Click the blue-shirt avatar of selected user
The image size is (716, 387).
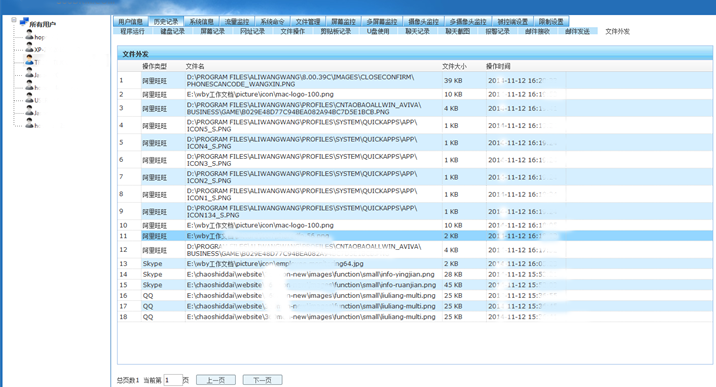click(x=29, y=60)
